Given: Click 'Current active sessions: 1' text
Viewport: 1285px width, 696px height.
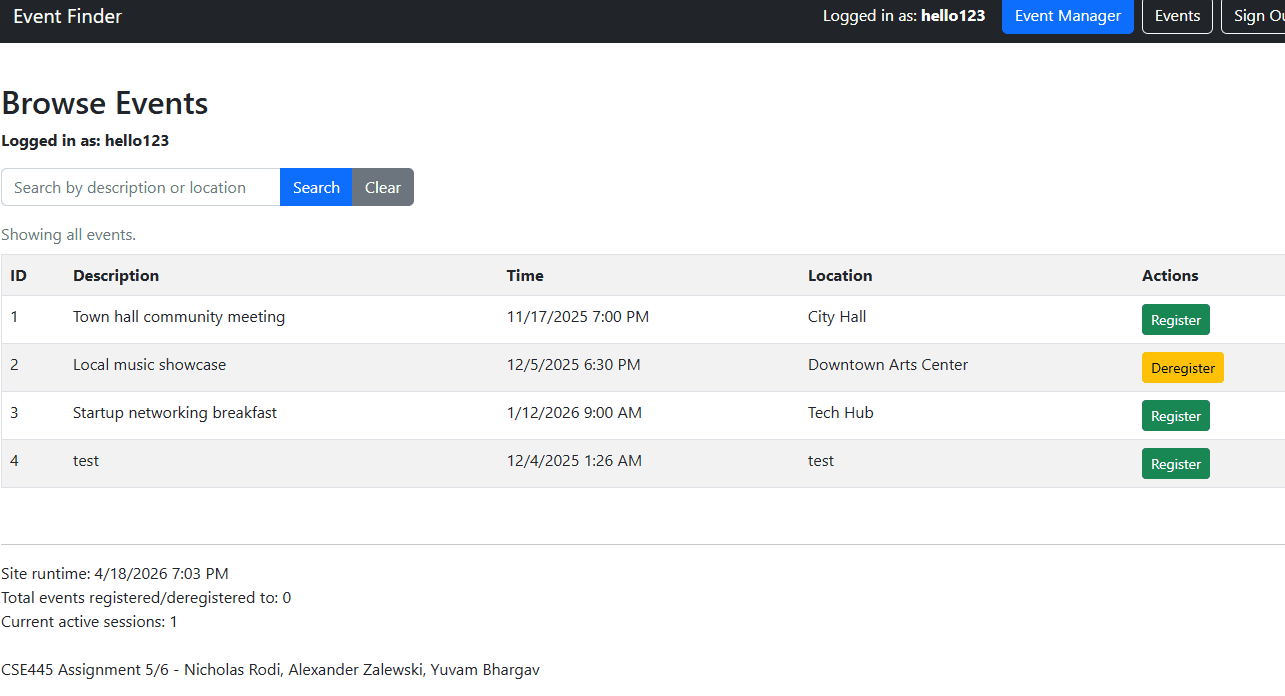Looking at the screenshot, I should tap(89, 622).
